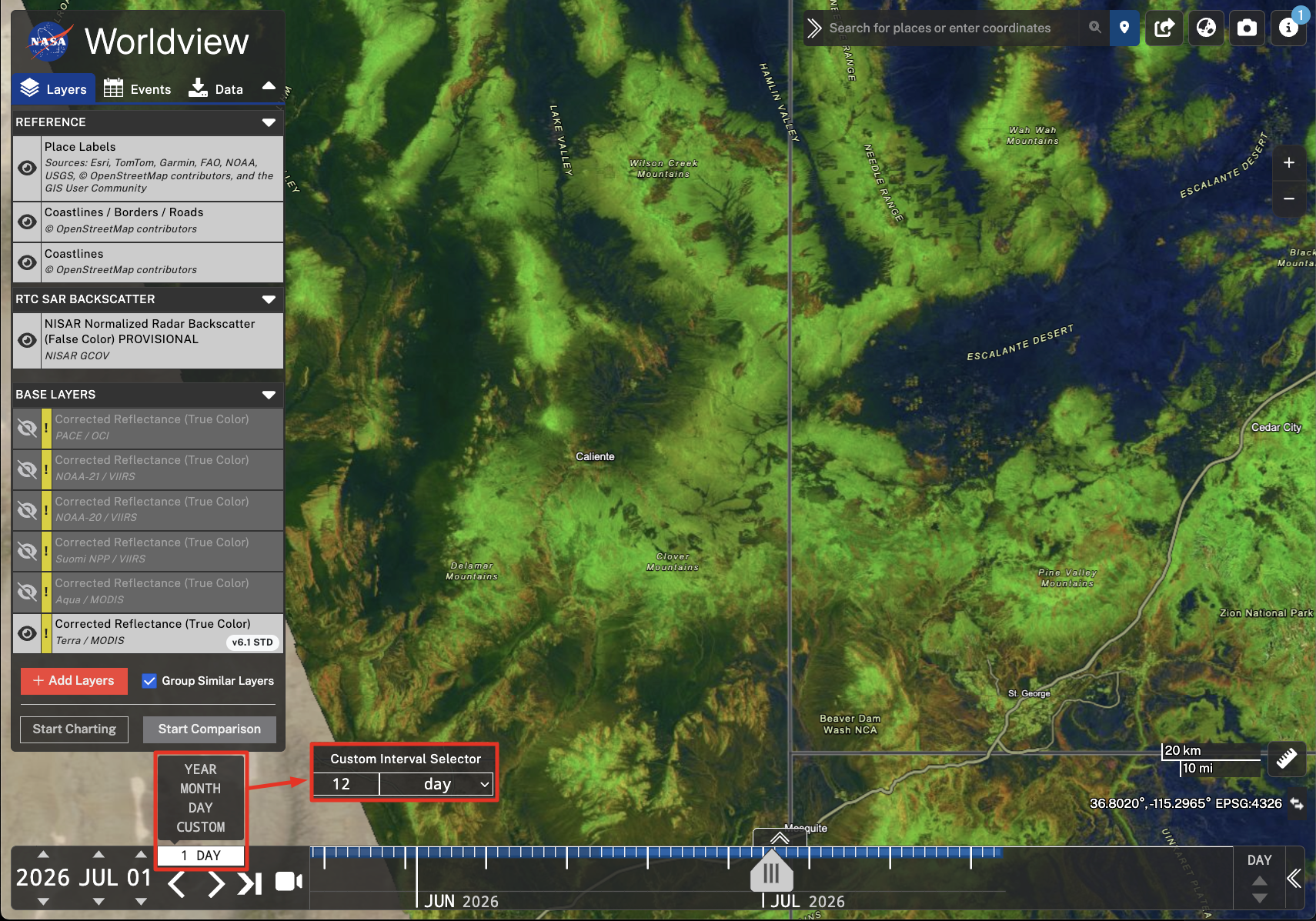Screen dimensions: 1316x921
Task: Hide the Coastlines layer
Action: click(27, 262)
